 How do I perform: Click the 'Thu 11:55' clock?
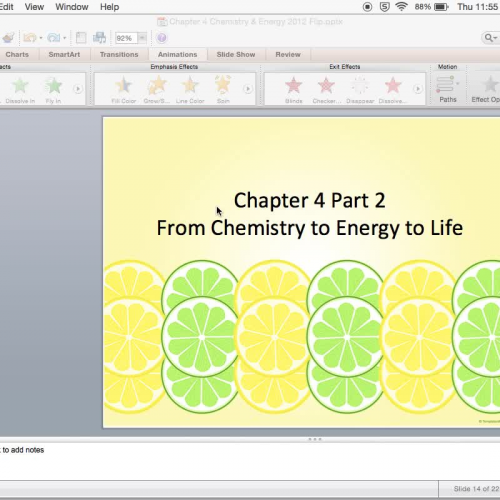tap(478, 7)
